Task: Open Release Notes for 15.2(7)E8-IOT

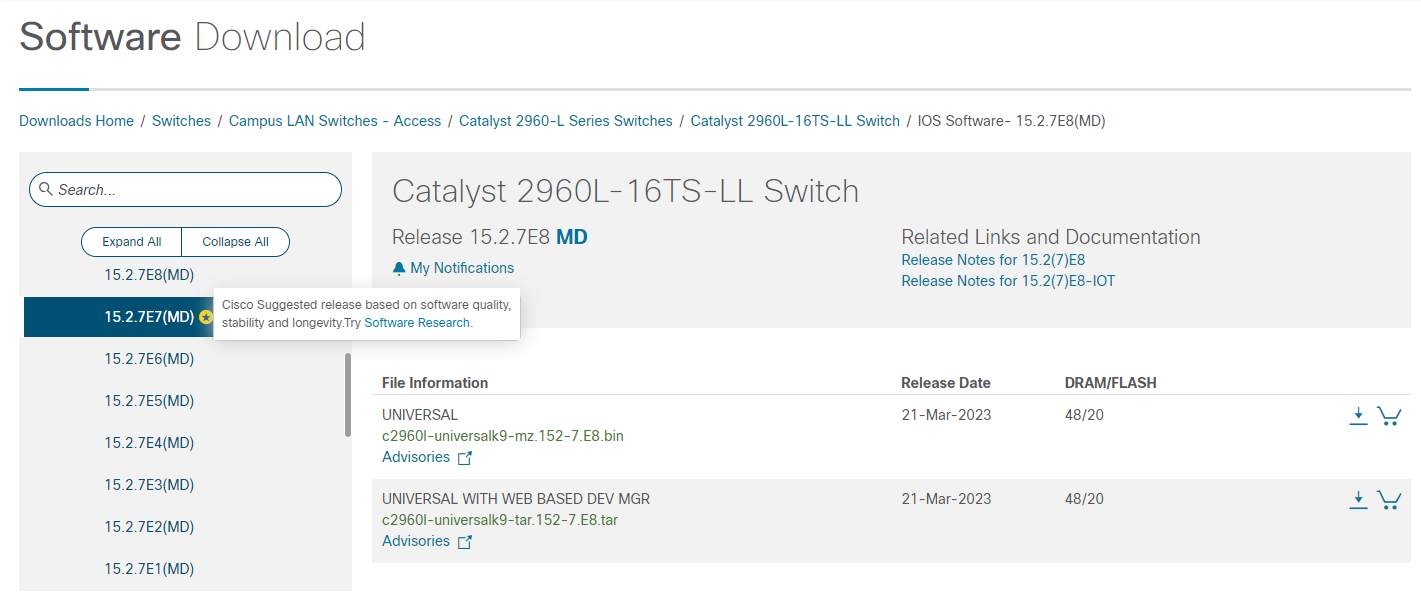Action: 1008,281
